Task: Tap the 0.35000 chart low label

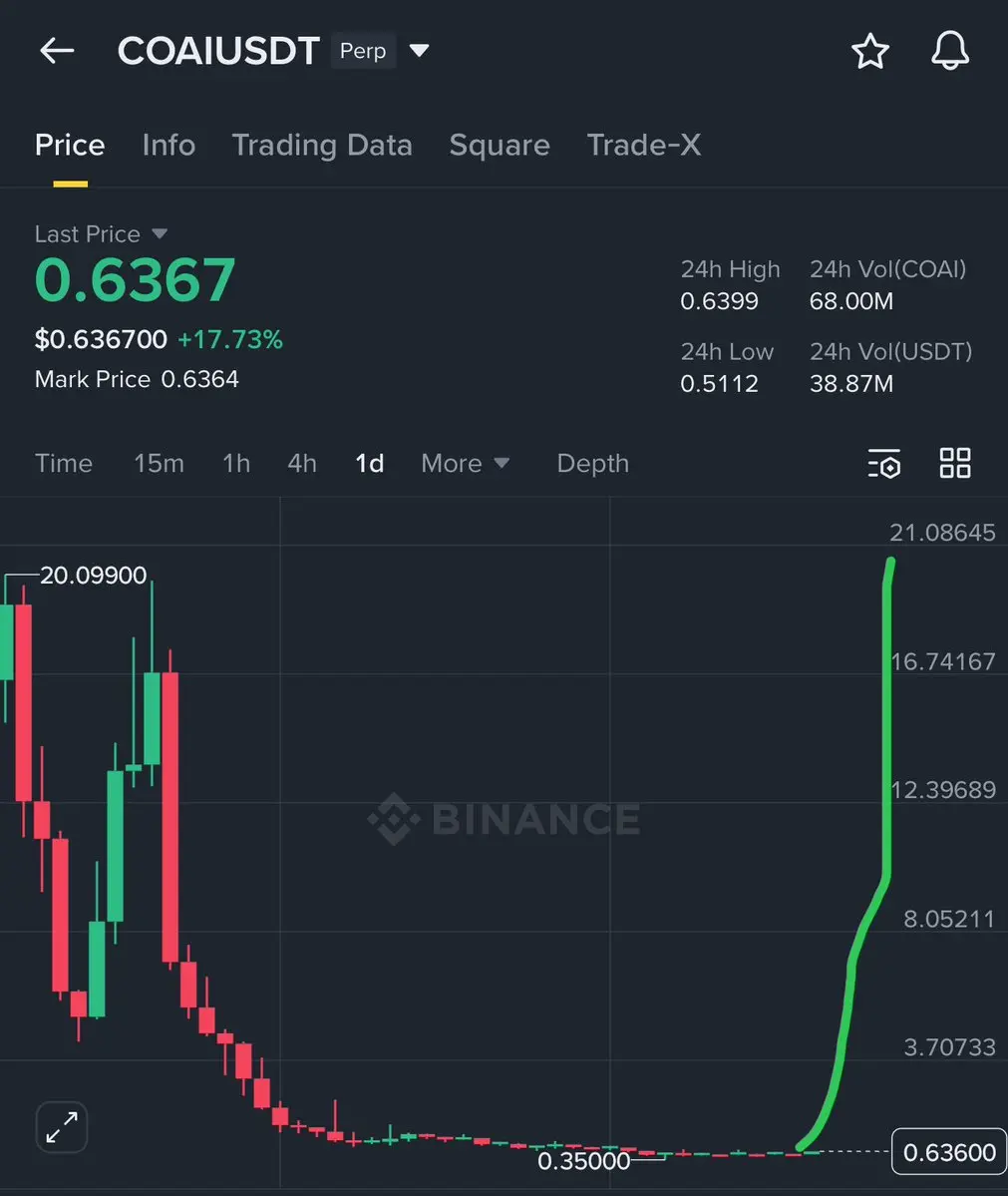Action: coord(584,1161)
